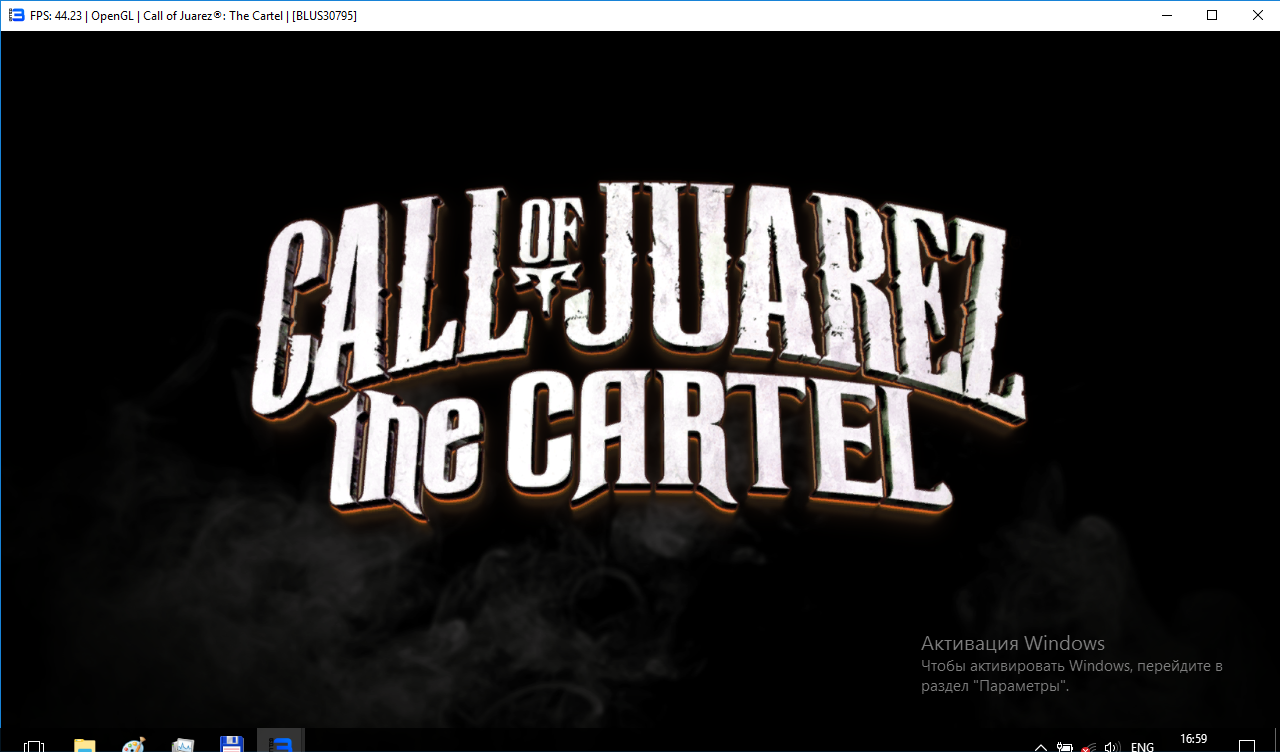
Task: Switch to the RPCS3 taskbar button
Action: [281, 744]
